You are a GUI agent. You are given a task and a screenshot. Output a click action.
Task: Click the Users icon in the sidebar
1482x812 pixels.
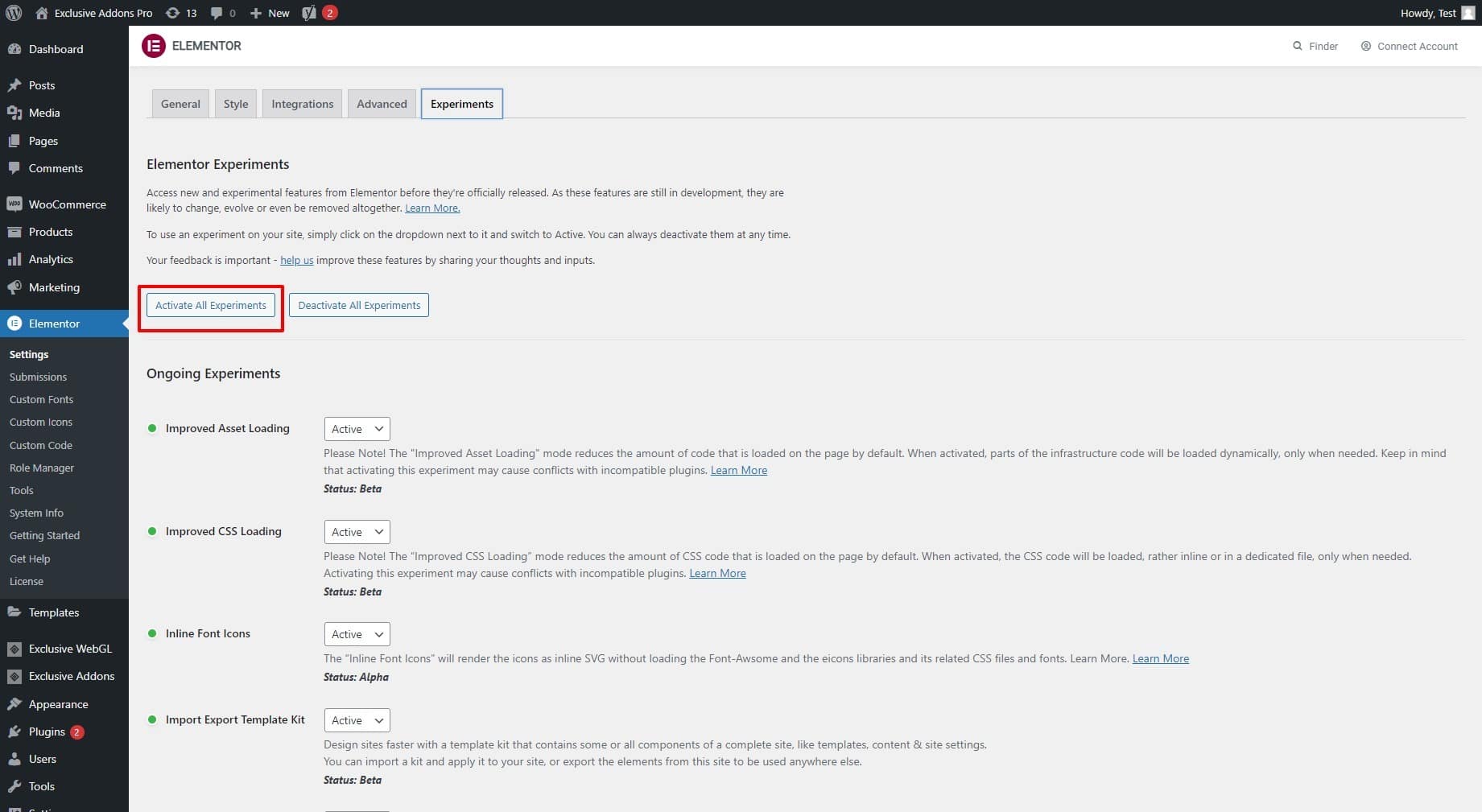coord(14,759)
